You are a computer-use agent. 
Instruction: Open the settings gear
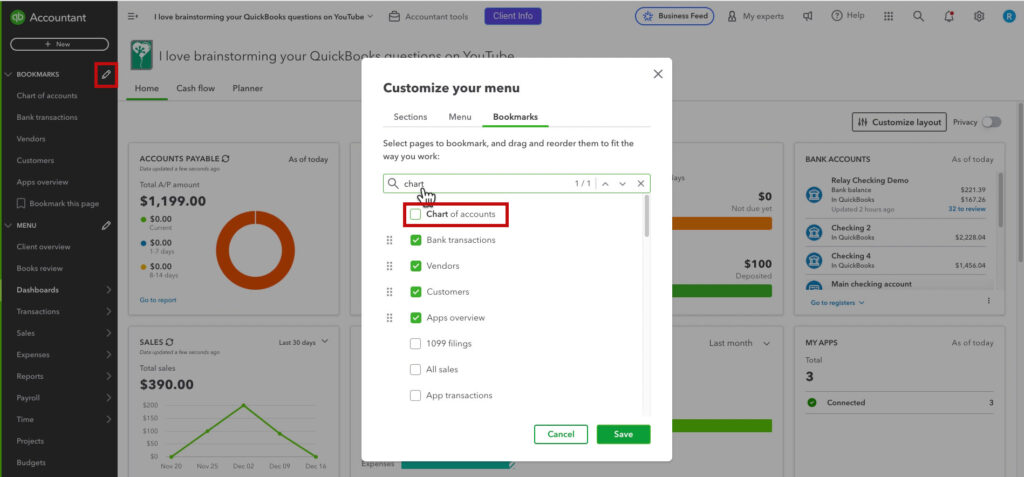point(979,16)
